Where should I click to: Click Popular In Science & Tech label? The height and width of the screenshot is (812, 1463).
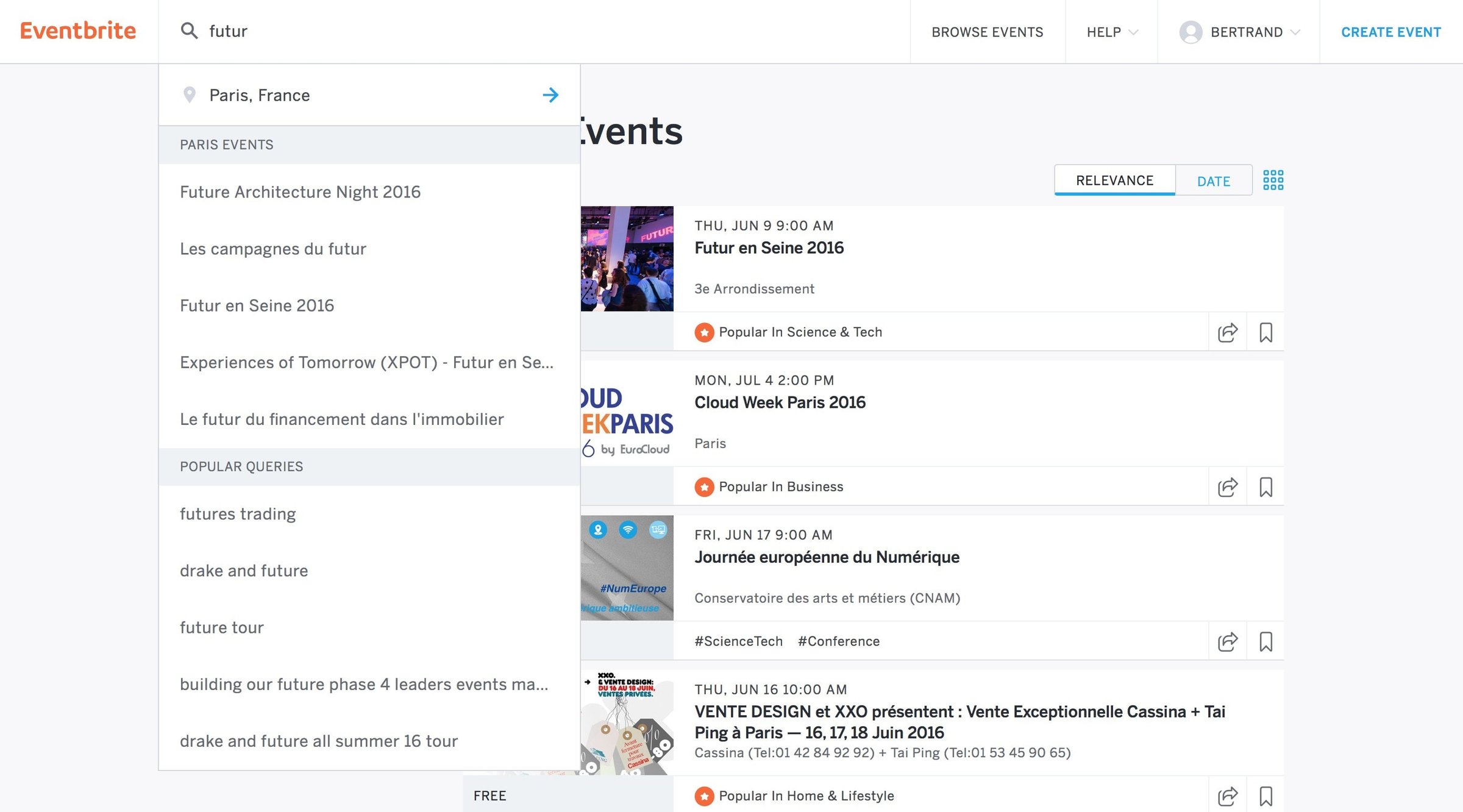(x=800, y=332)
